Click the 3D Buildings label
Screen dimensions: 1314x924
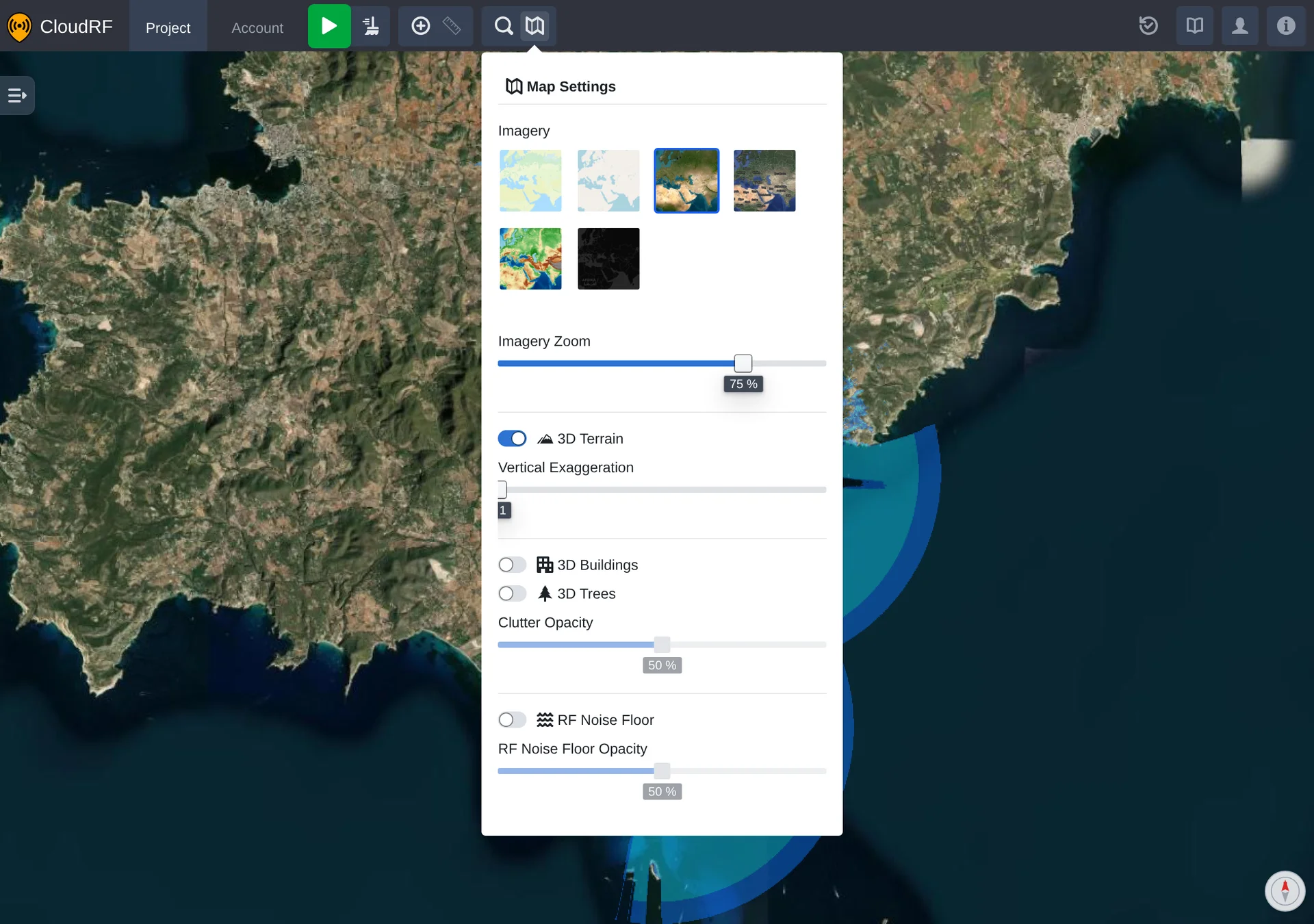597,565
